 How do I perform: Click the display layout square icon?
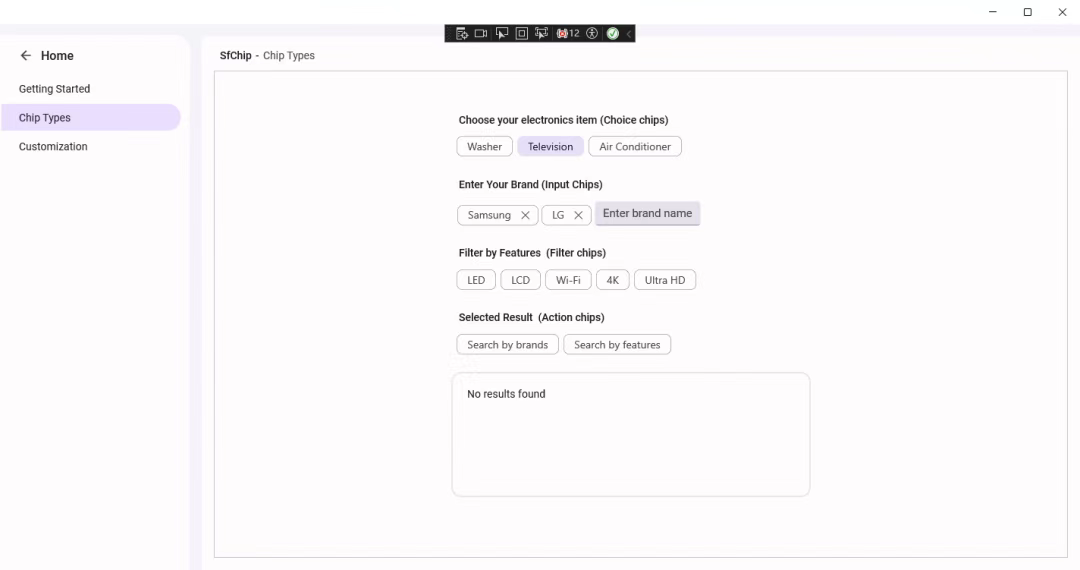click(x=521, y=34)
